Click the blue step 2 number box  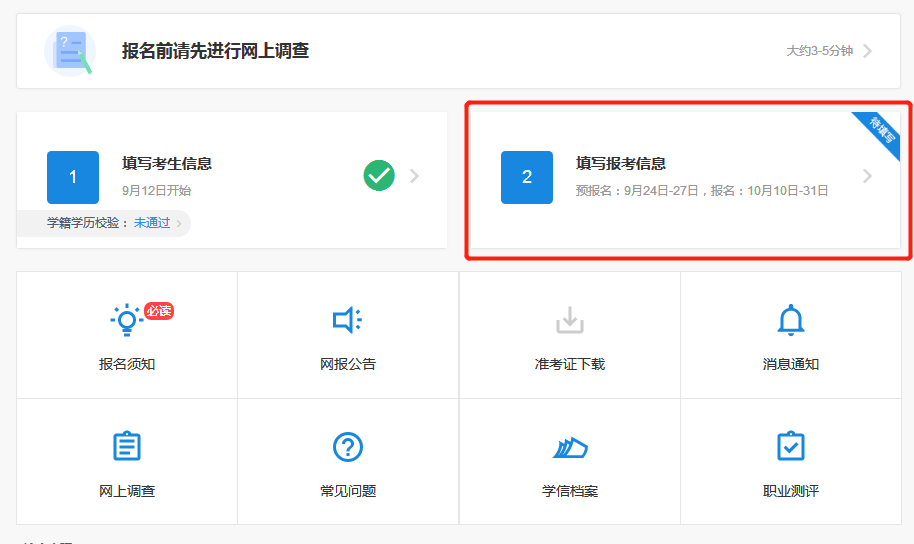527,177
